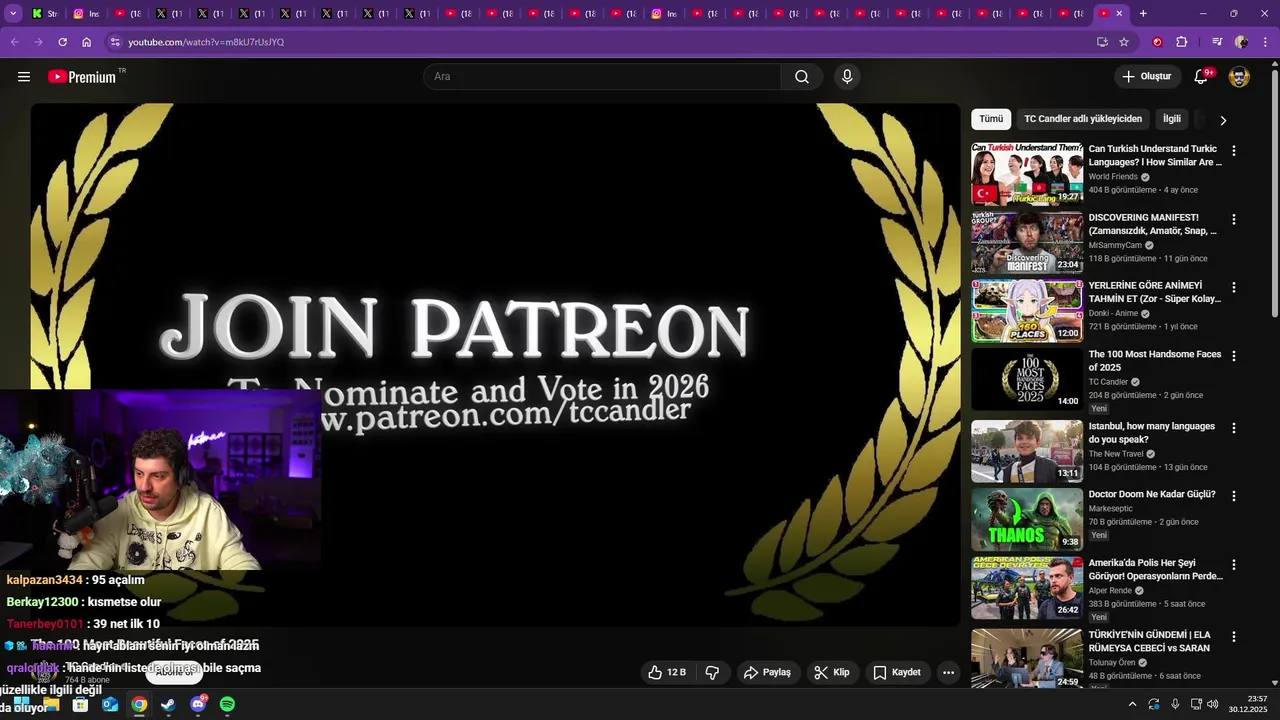Screen dimensions: 1280x720
Task: Subscribe using the Abone ol button
Action: (174, 672)
